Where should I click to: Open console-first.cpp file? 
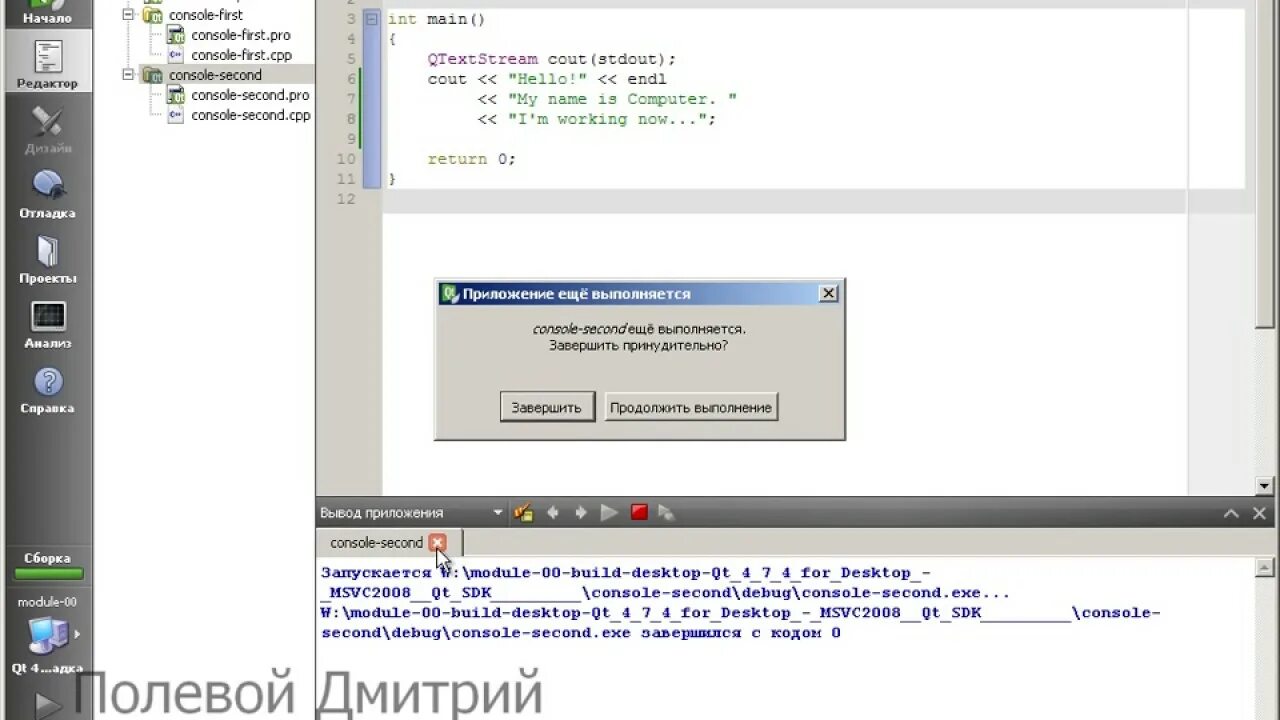pos(241,55)
